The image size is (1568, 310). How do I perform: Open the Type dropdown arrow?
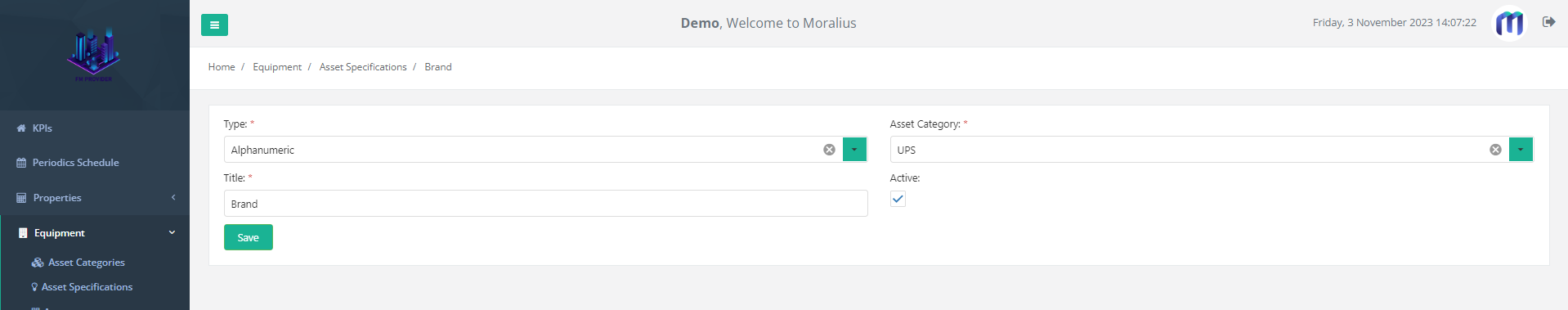point(854,150)
